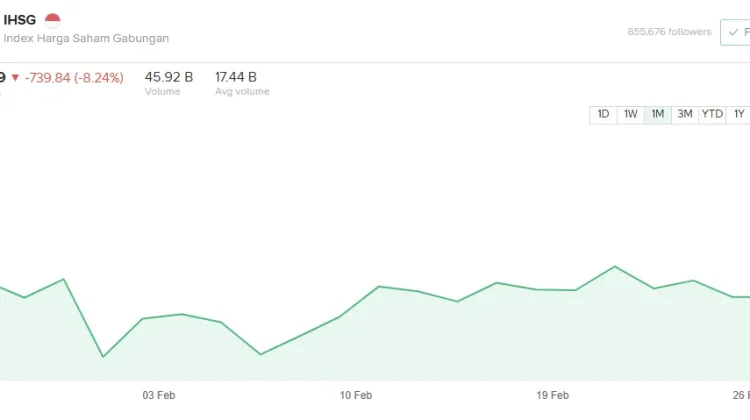
Task: Show the 3M chart period
Action: pyautogui.click(x=685, y=114)
